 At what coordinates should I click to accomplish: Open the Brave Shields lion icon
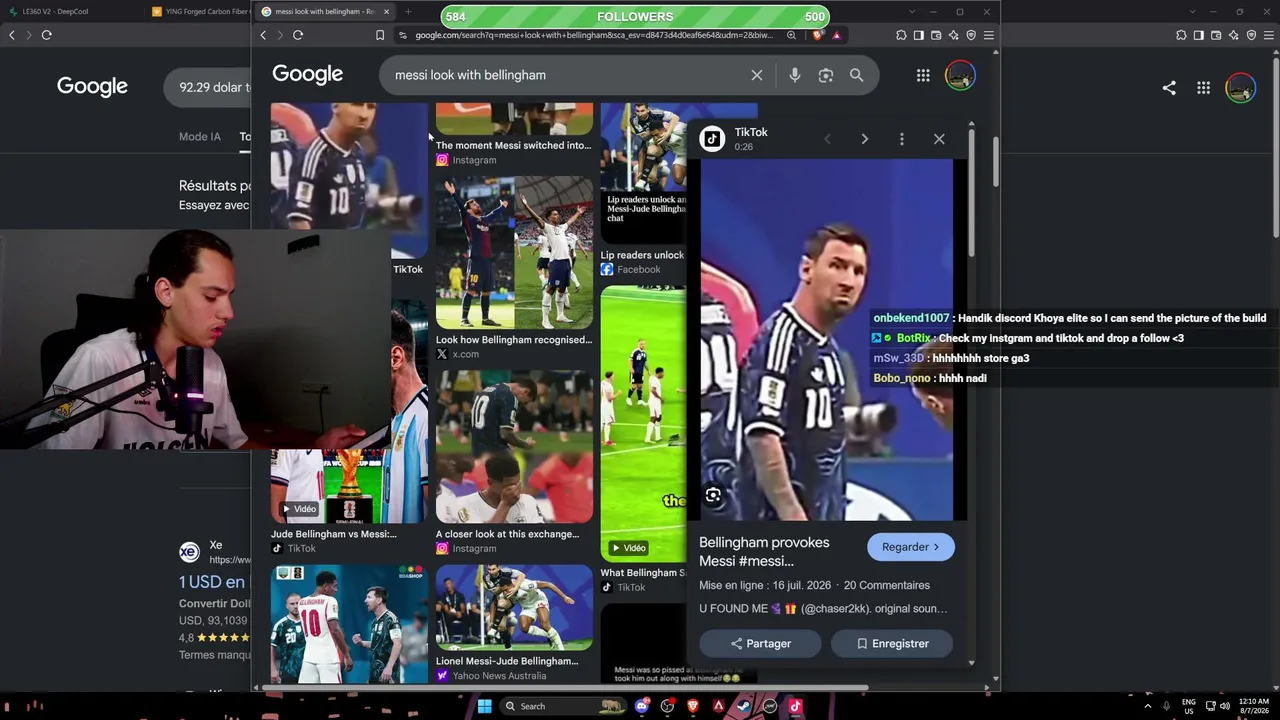[x=817, y=35]
